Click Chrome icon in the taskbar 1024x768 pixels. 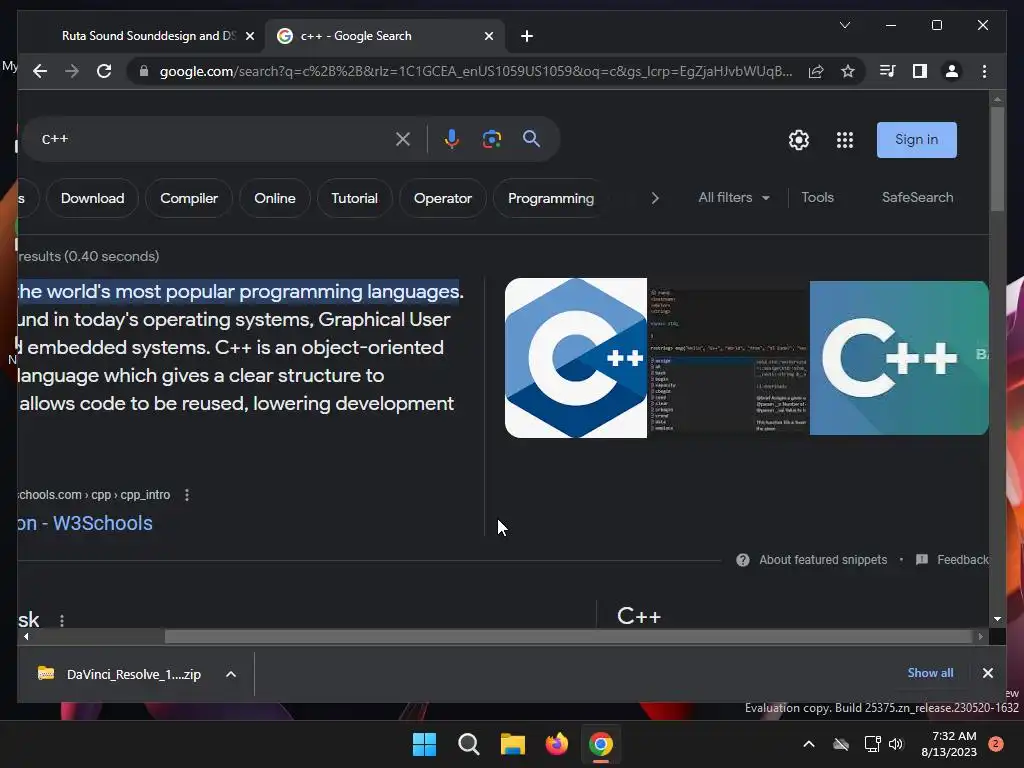pyautogui.click(x=601, y=744)
